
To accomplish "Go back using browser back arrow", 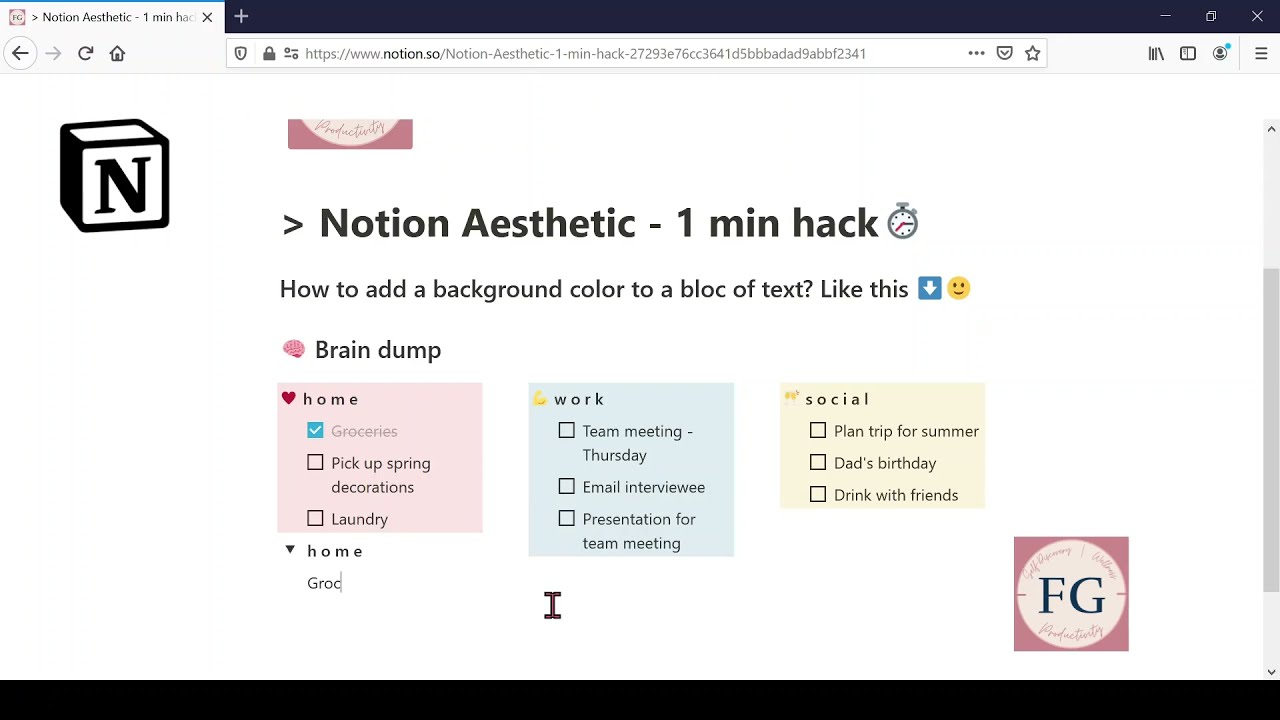I will [x=20, y=53].
